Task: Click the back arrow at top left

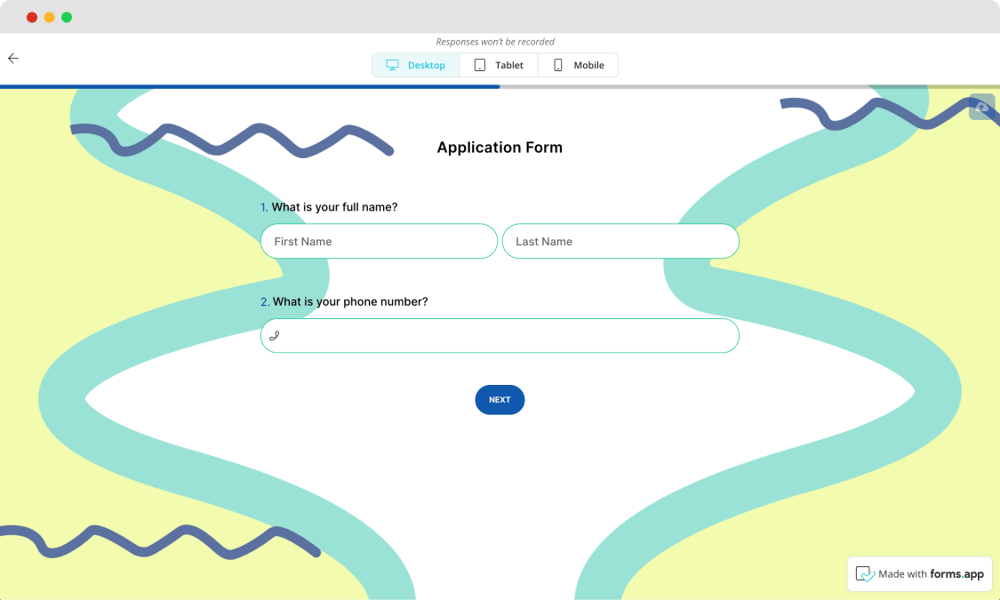Action: tap(13, 57)
